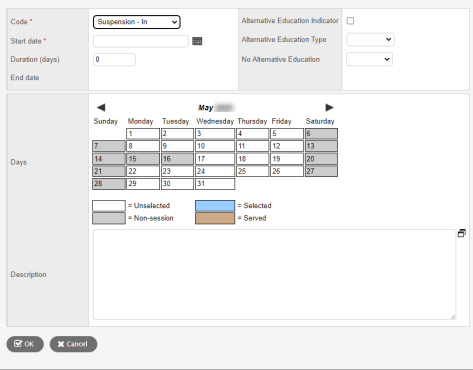Click non-session day 16 (Tuesday)

click(177, 159)
